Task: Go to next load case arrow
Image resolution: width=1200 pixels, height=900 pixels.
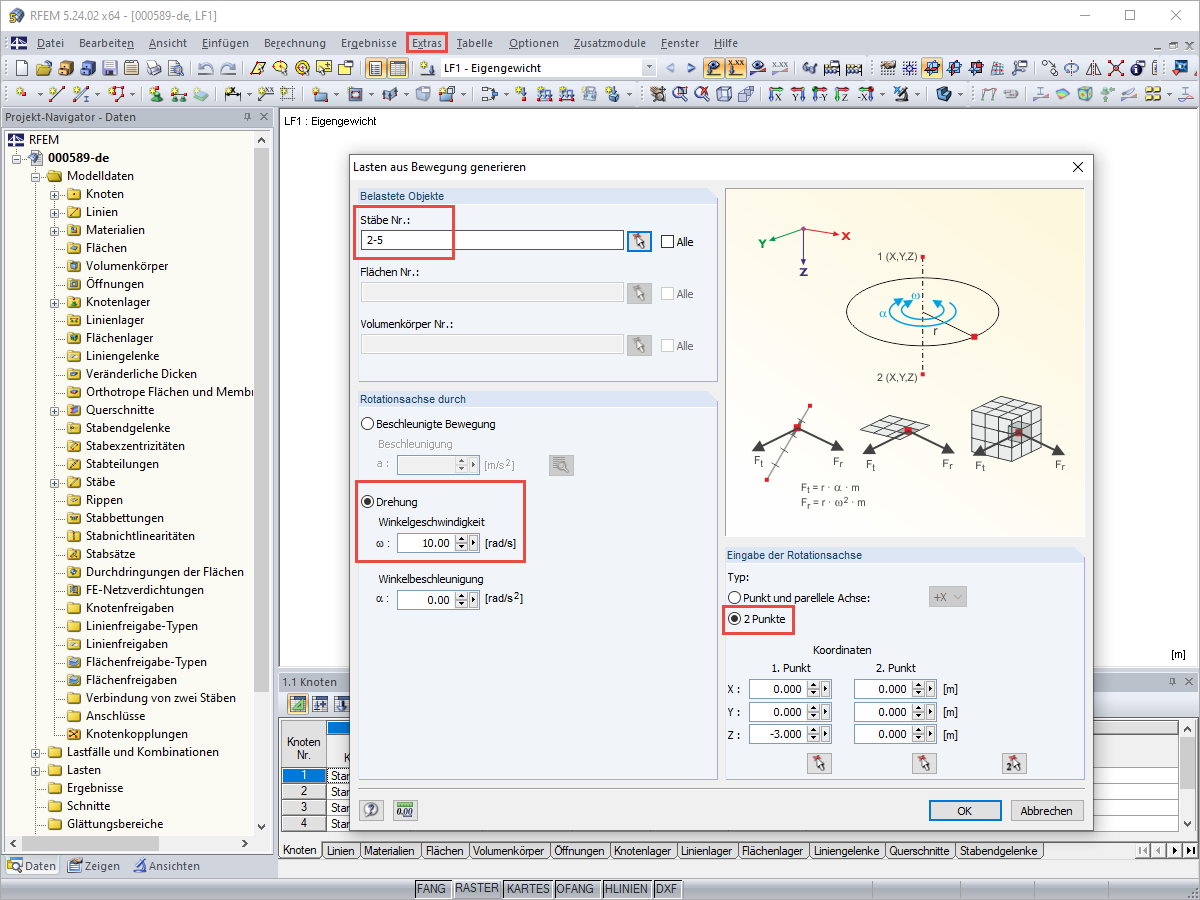Action: pyautogui.click(x=692, y=68)
